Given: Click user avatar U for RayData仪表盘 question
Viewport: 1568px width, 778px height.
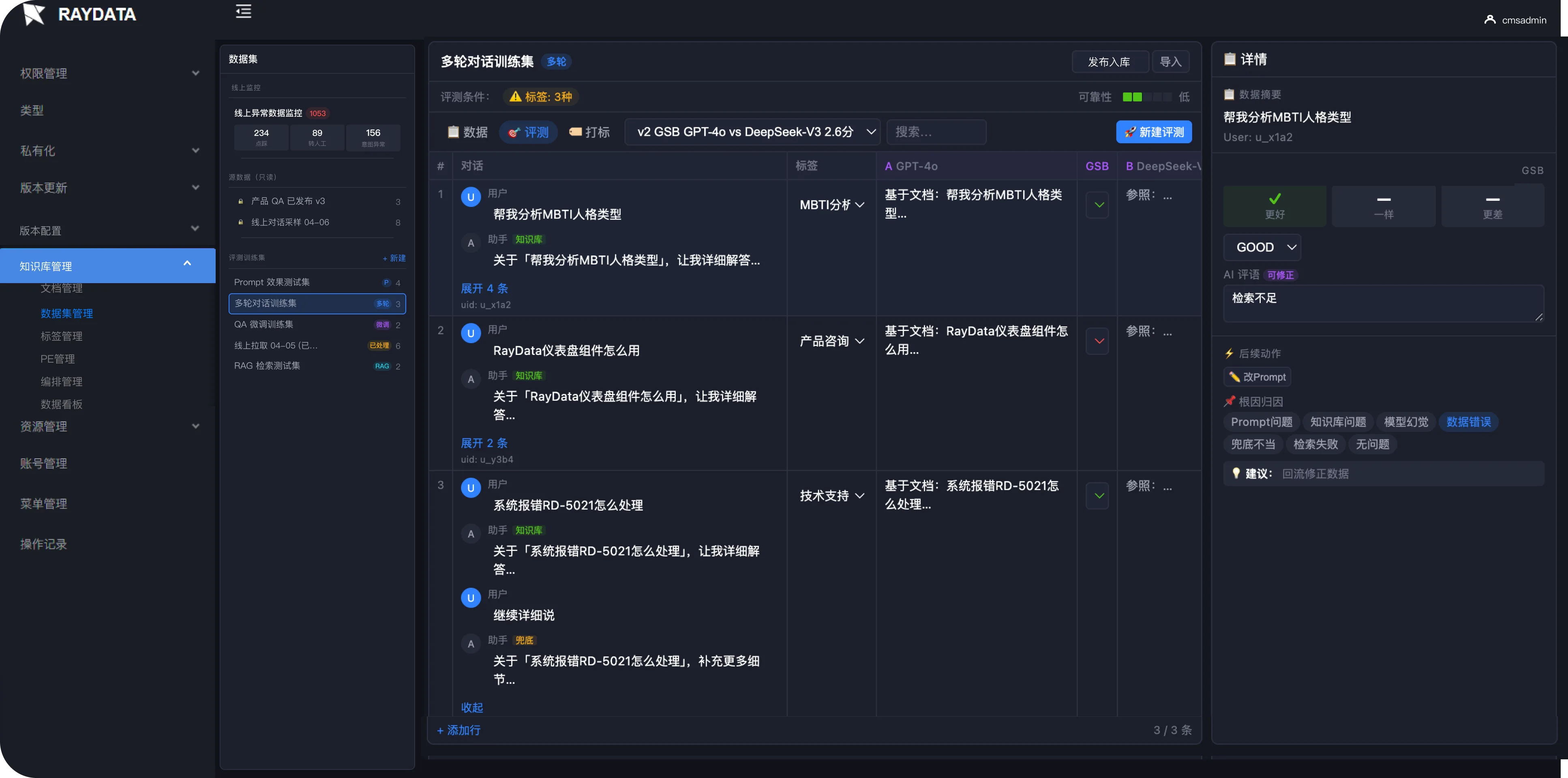Looking at the screenshot, I should [471, 333].
